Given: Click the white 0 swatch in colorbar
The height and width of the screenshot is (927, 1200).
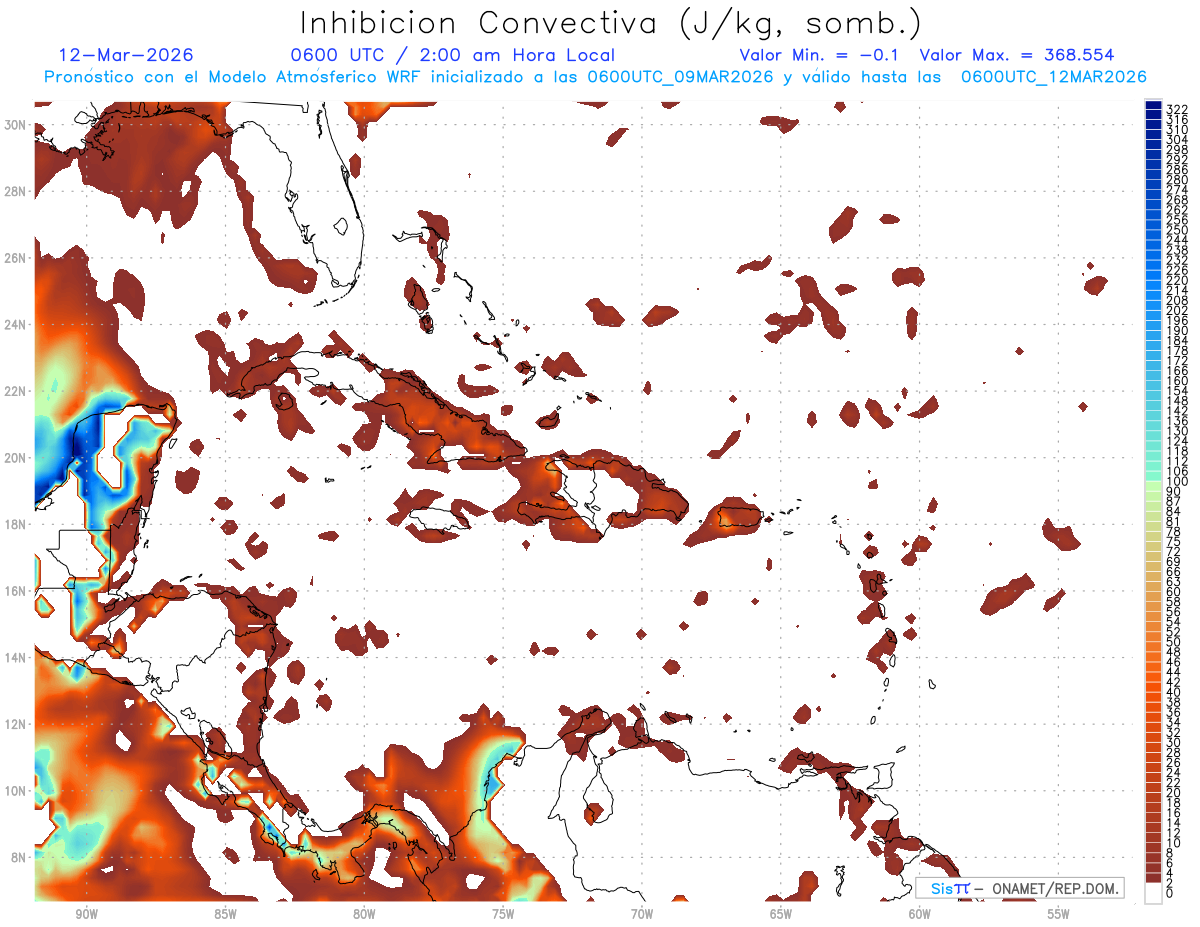Looking at the screenshot, I should pos(1153,892).
